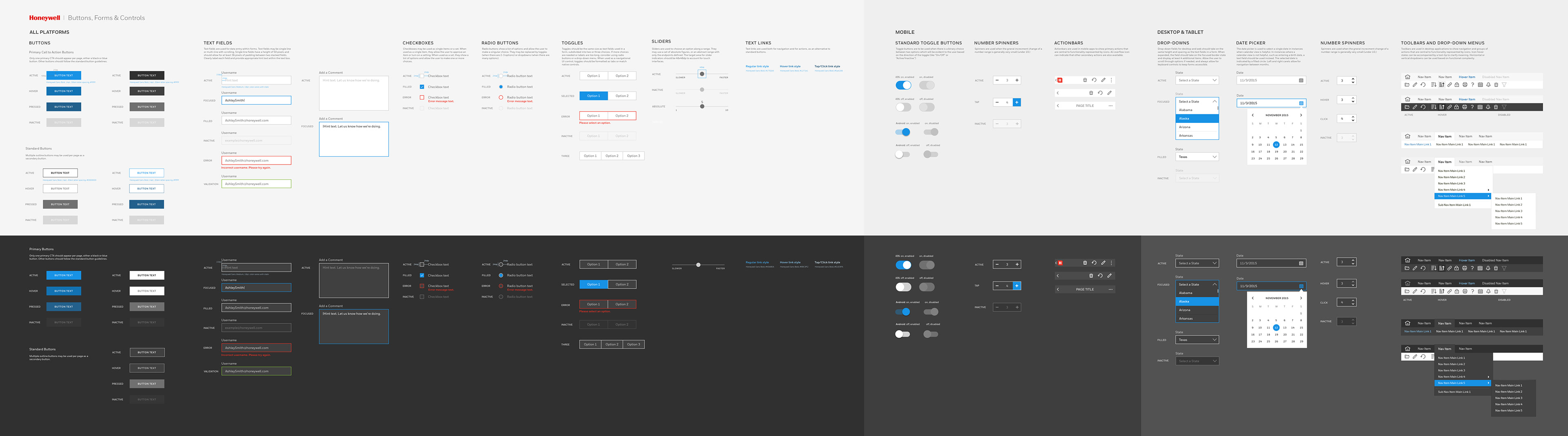Open light-theme ACTIVE Select a State dropdown
The width and height of the screenshot is (1568, 436).
[1197, 80]
